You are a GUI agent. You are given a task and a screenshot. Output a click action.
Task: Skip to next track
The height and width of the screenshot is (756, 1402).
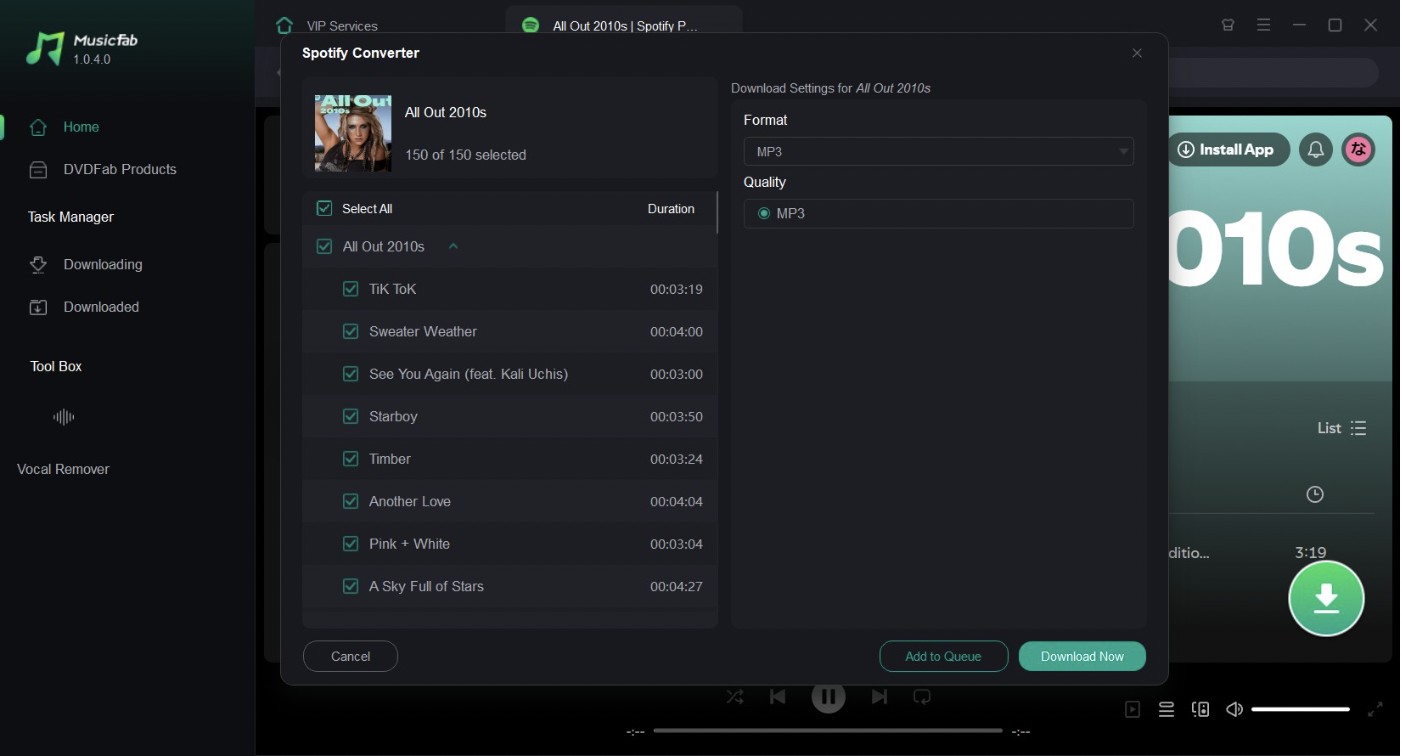879,697
